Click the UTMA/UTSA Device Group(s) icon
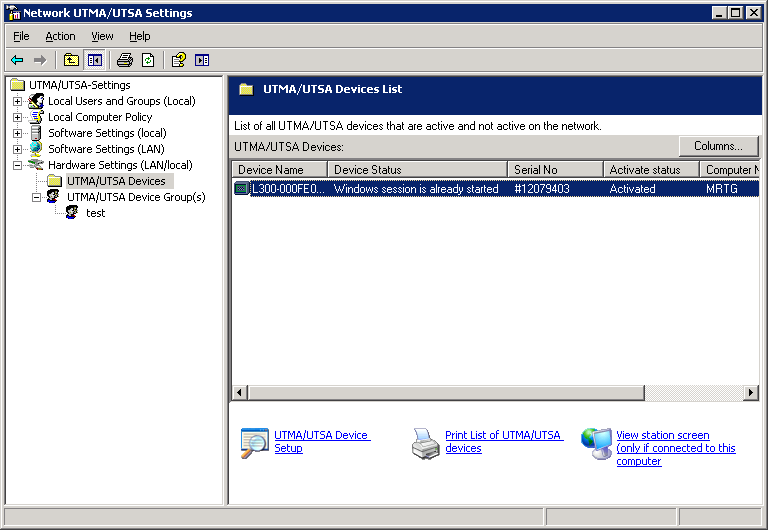 (x=53, y=197)
